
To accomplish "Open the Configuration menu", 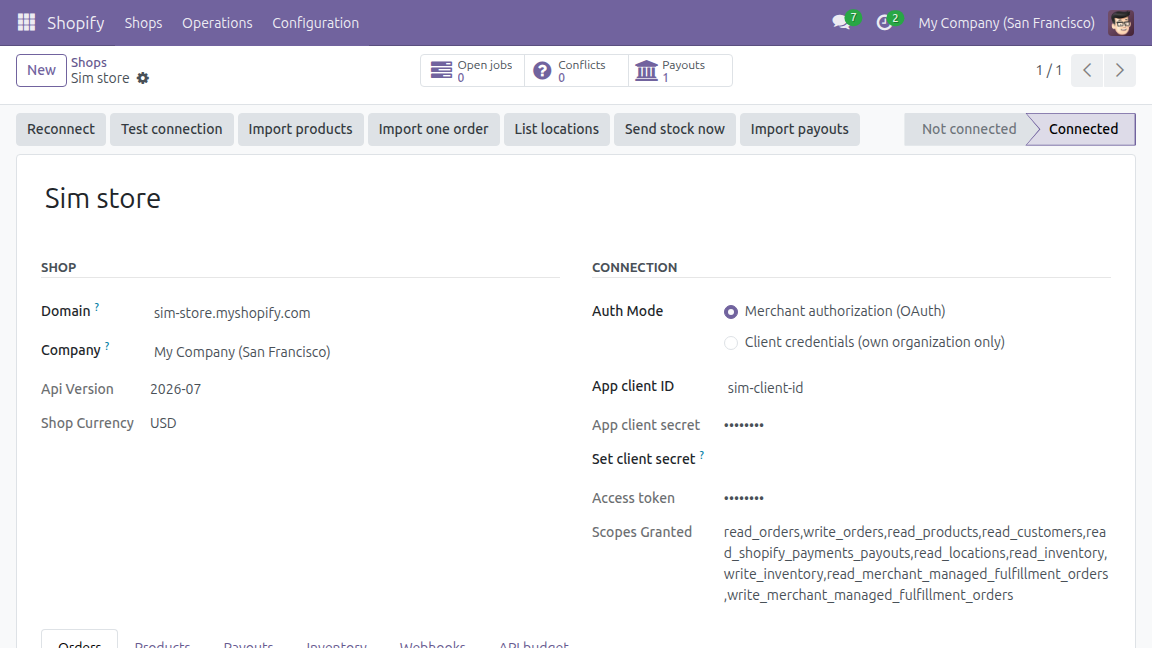I will point(316,23).
